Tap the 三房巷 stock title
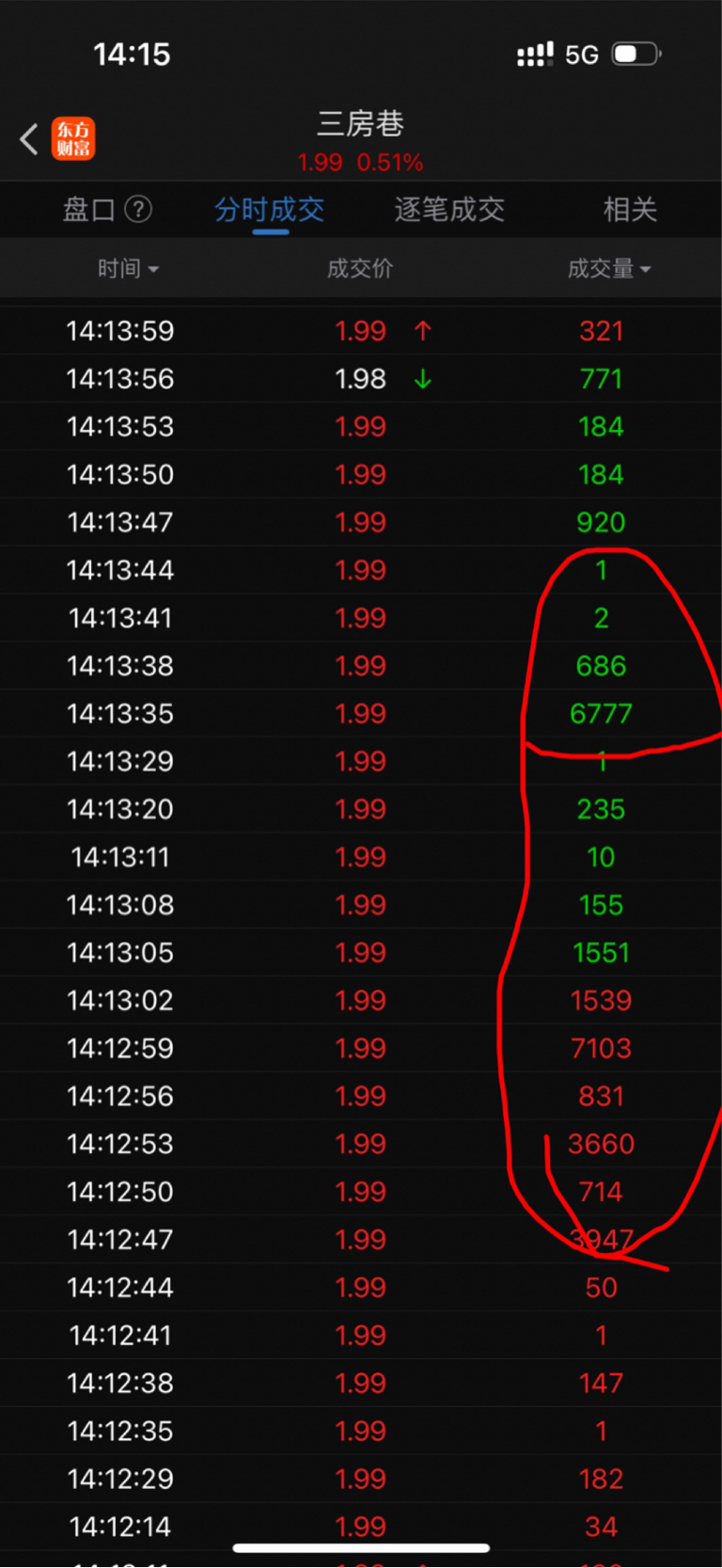The width and height of the screenshot is (722, 1568). point(360,123)
